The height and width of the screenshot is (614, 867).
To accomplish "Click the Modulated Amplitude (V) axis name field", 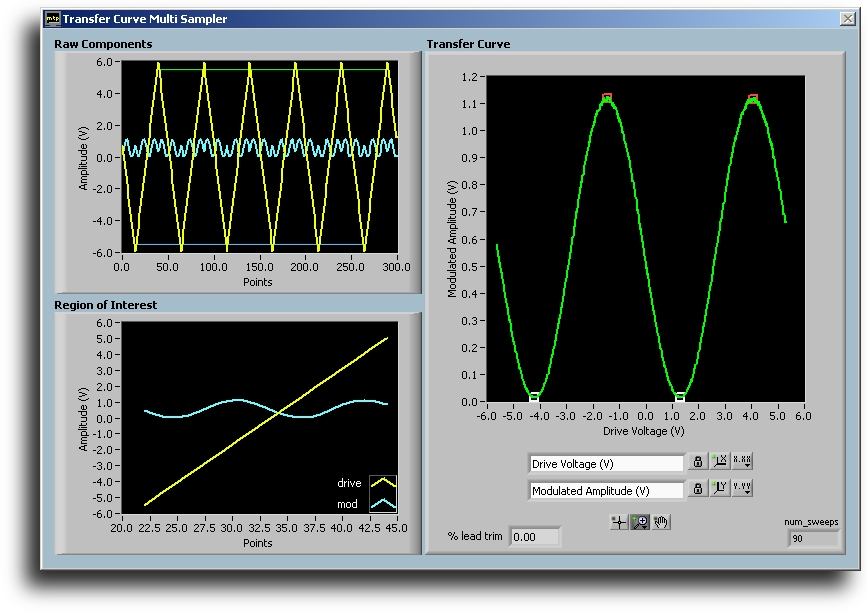I will tap(605, 490).
